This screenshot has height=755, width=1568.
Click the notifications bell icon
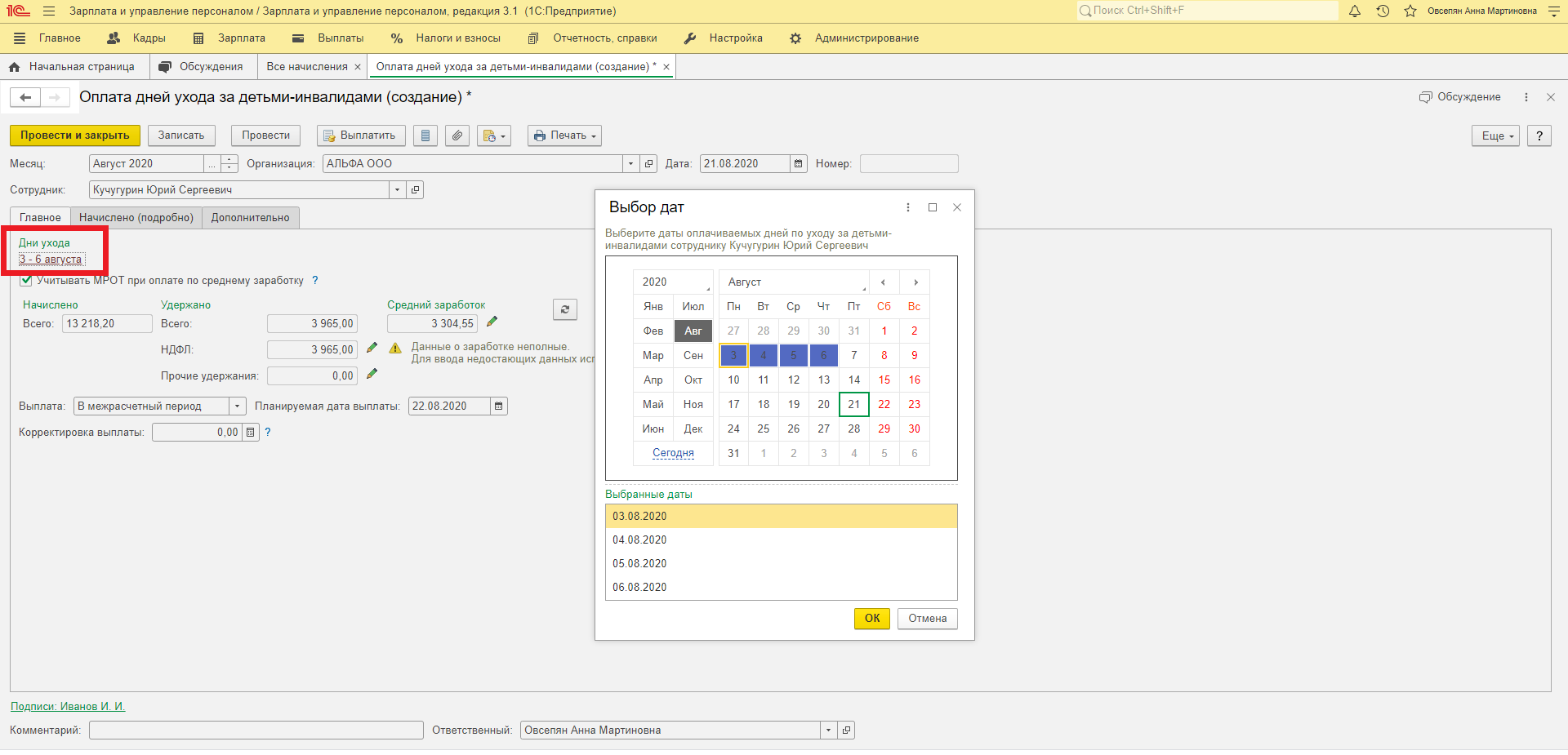[x=1355, y=11]
